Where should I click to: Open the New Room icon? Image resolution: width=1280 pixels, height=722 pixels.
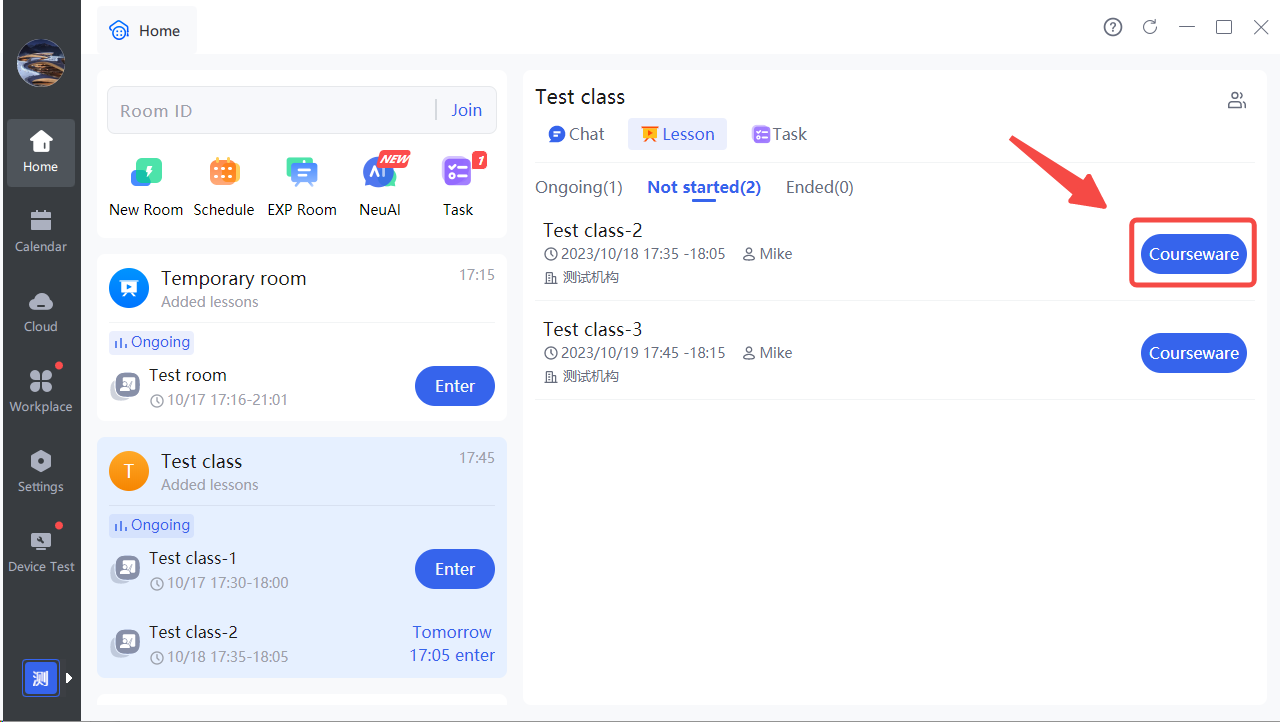click(x=146, y=173)
